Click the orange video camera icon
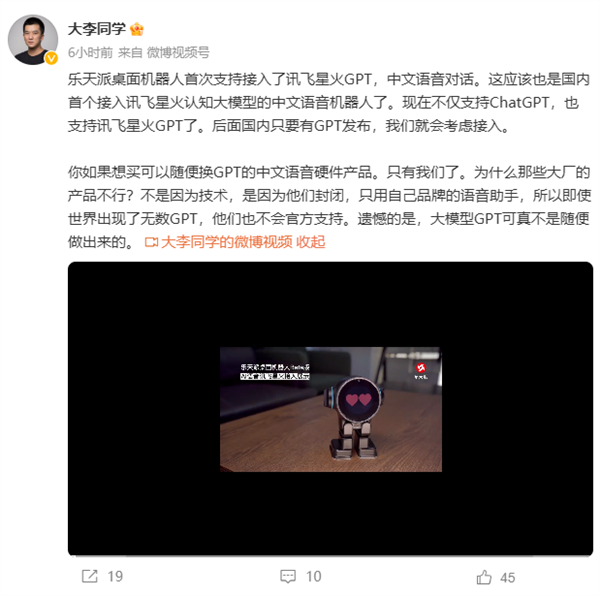 point(151,242)
